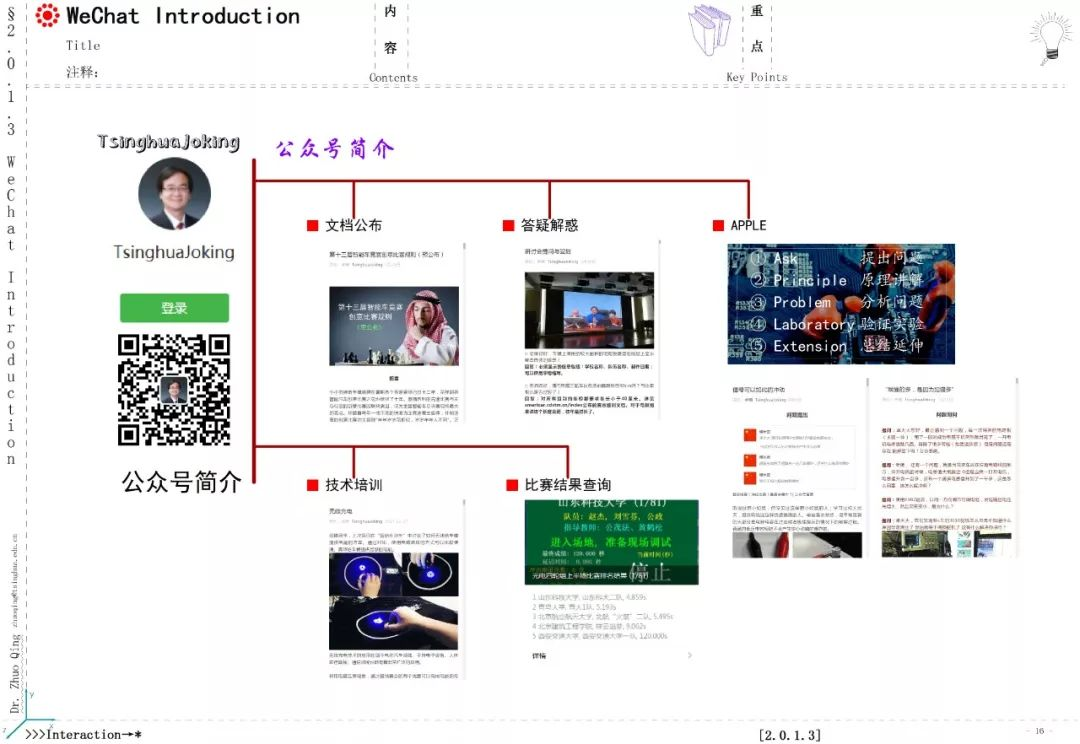Click the circular profile photo portrait
Image resolution: width=1080 pixels, height=744 pixels.
click(x=174, y=194)
